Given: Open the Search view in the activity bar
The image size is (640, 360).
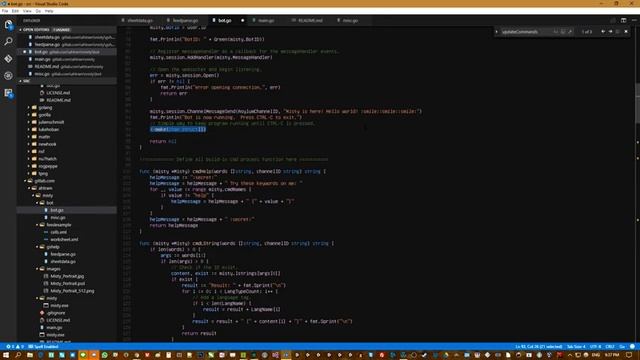Looking at the screenshot, I should pyautogui.click(x=8, y=41).
